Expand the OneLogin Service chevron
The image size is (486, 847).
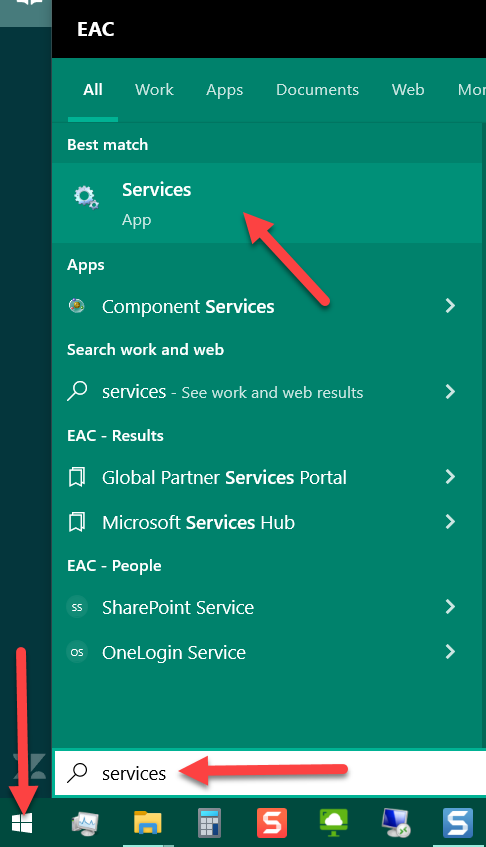pos(450,652)
